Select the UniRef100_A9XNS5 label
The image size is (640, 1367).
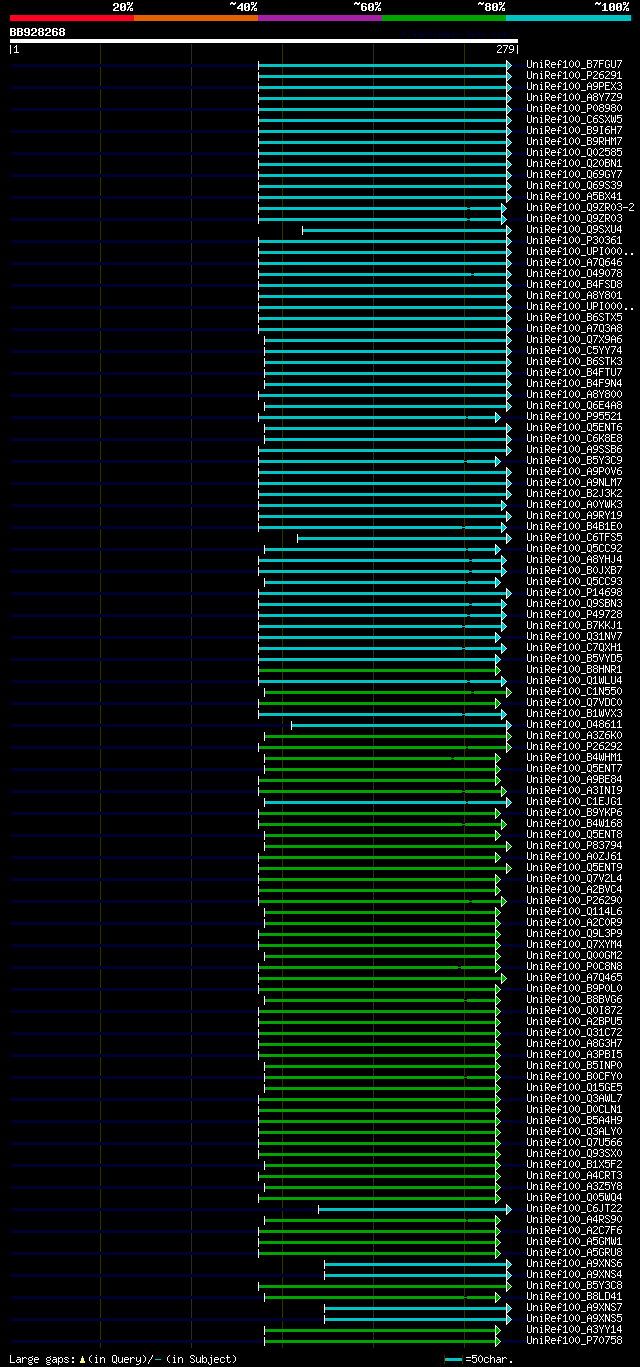574,1318
